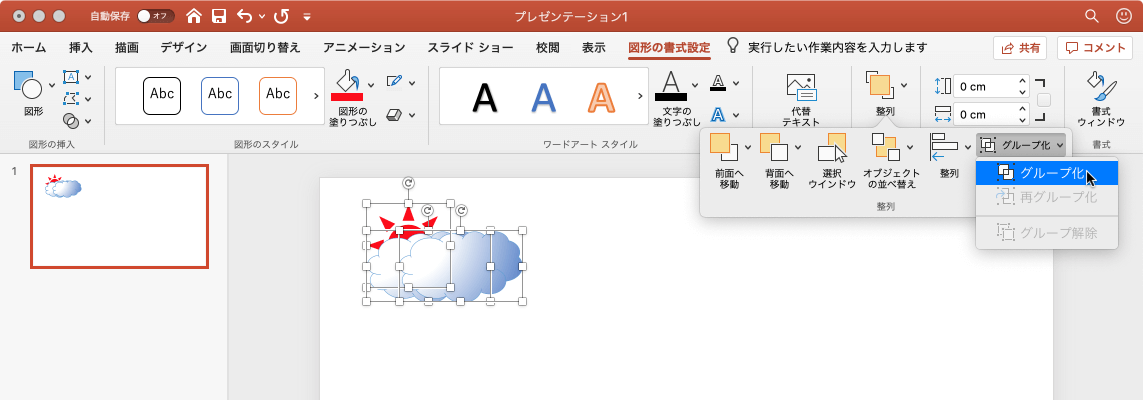The width and height of the screenshot is (1143, 400).
Task: Switch to the デザイン tab
Action: coord(184,48)
